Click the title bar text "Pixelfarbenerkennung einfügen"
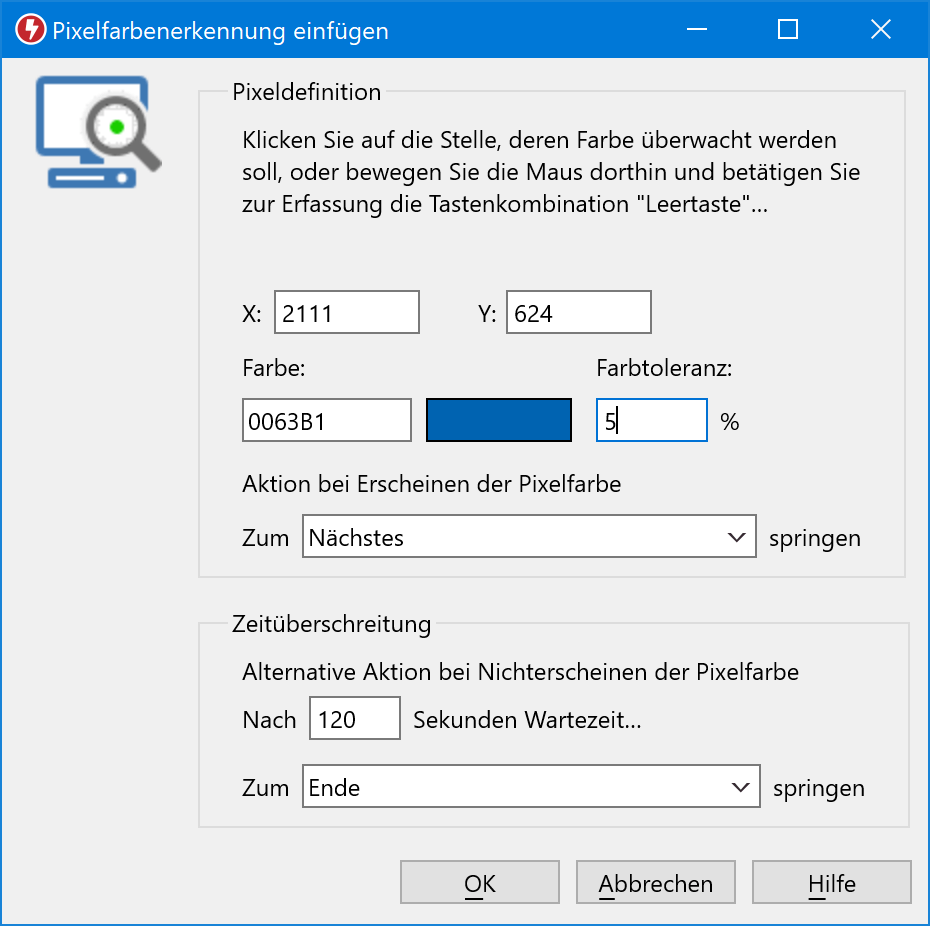The image size is (930, 926). [220, 30]
